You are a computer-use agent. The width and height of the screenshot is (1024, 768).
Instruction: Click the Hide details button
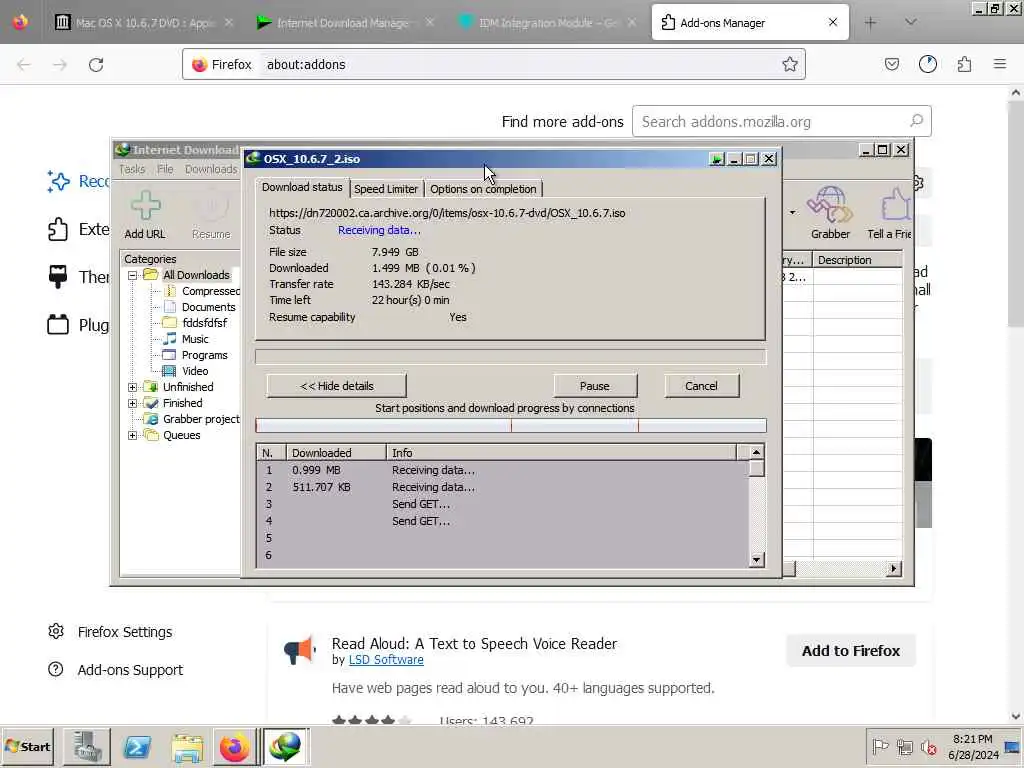point(336,386)
